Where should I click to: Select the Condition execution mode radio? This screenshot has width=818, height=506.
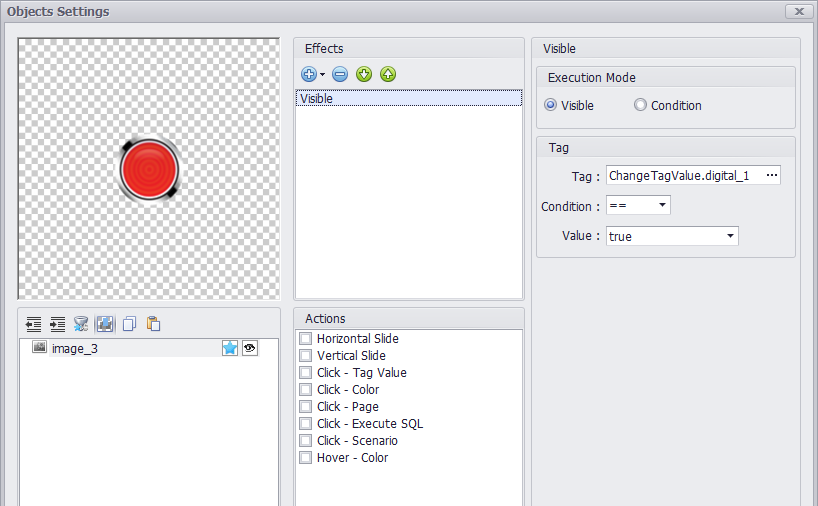[640, 105]
